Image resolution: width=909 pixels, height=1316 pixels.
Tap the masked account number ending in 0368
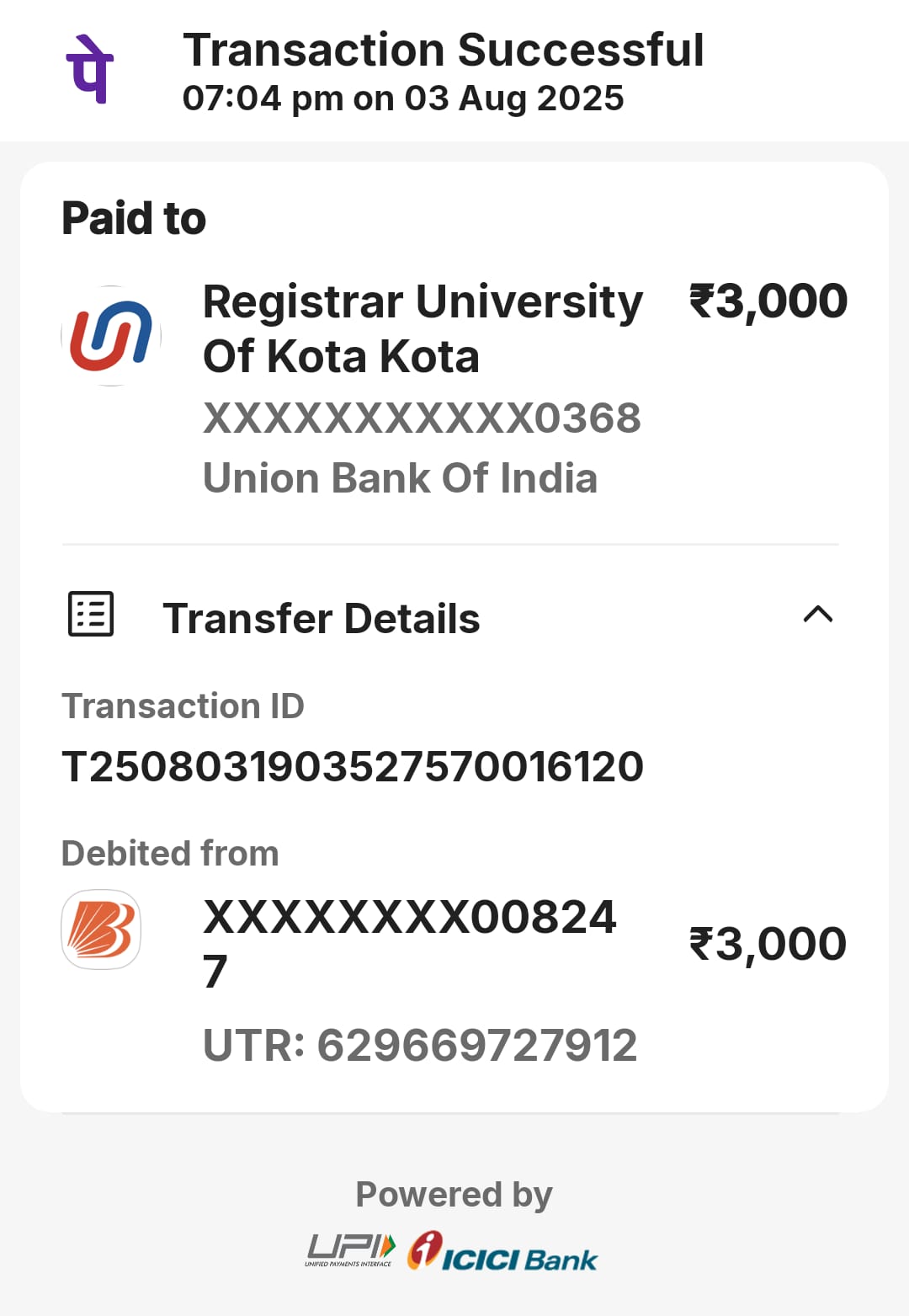click(x=422, y=418)
